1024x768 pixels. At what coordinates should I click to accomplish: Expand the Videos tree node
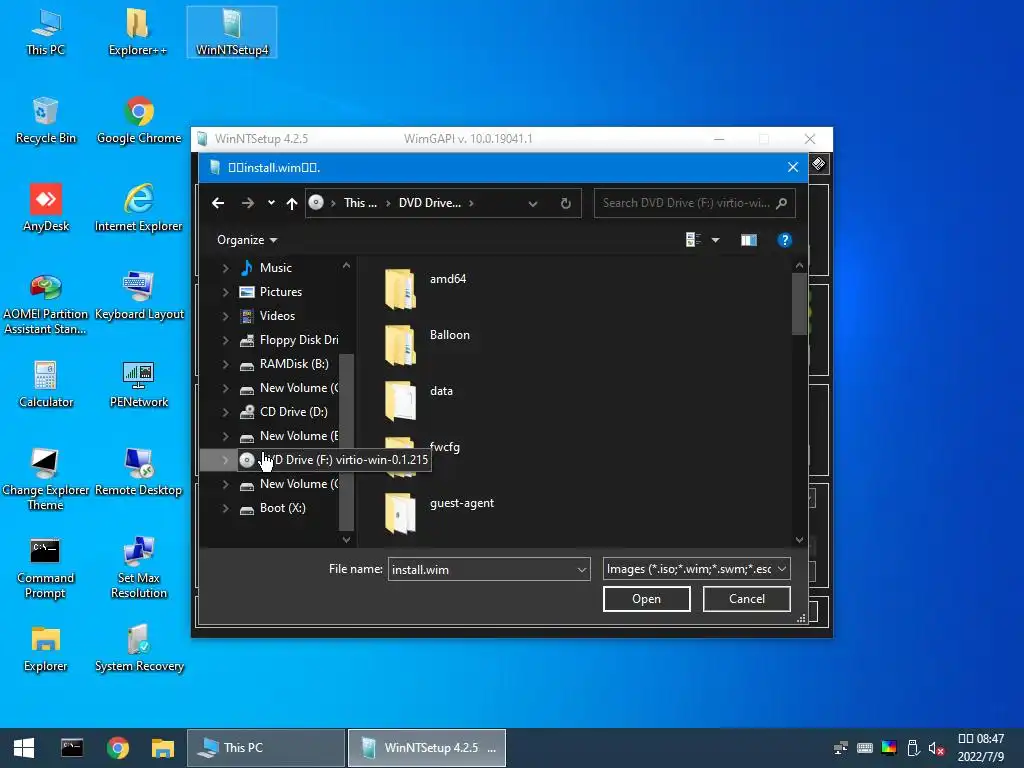[225, 316]
